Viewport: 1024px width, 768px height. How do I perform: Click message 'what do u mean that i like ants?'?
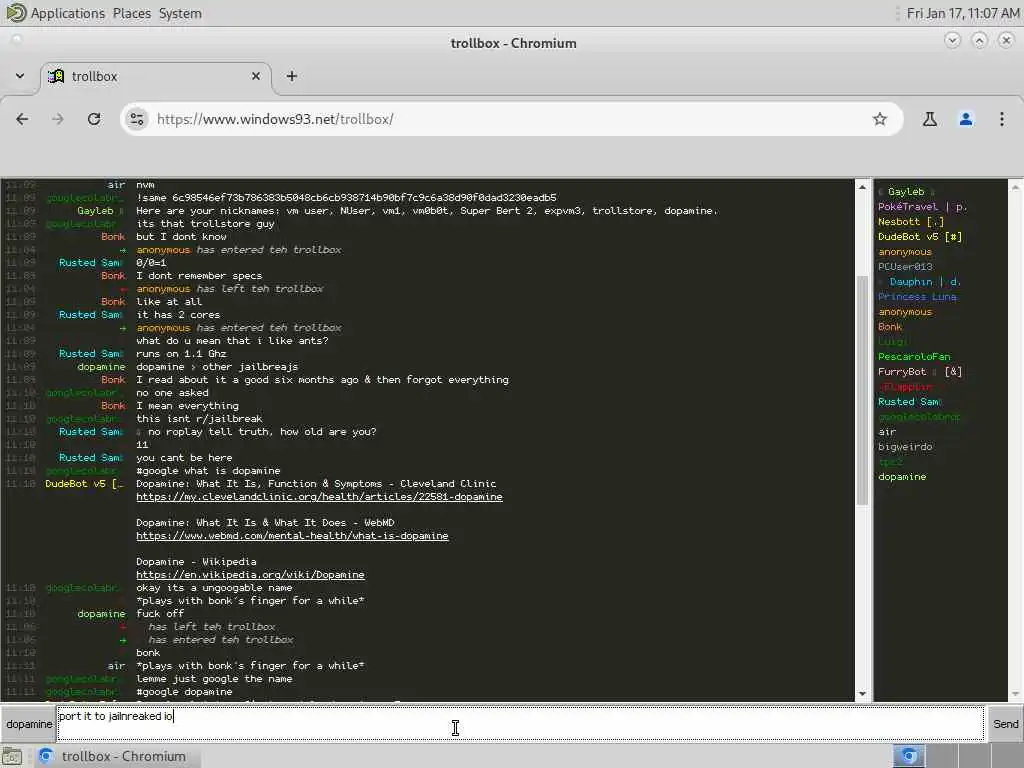(232, 341)
